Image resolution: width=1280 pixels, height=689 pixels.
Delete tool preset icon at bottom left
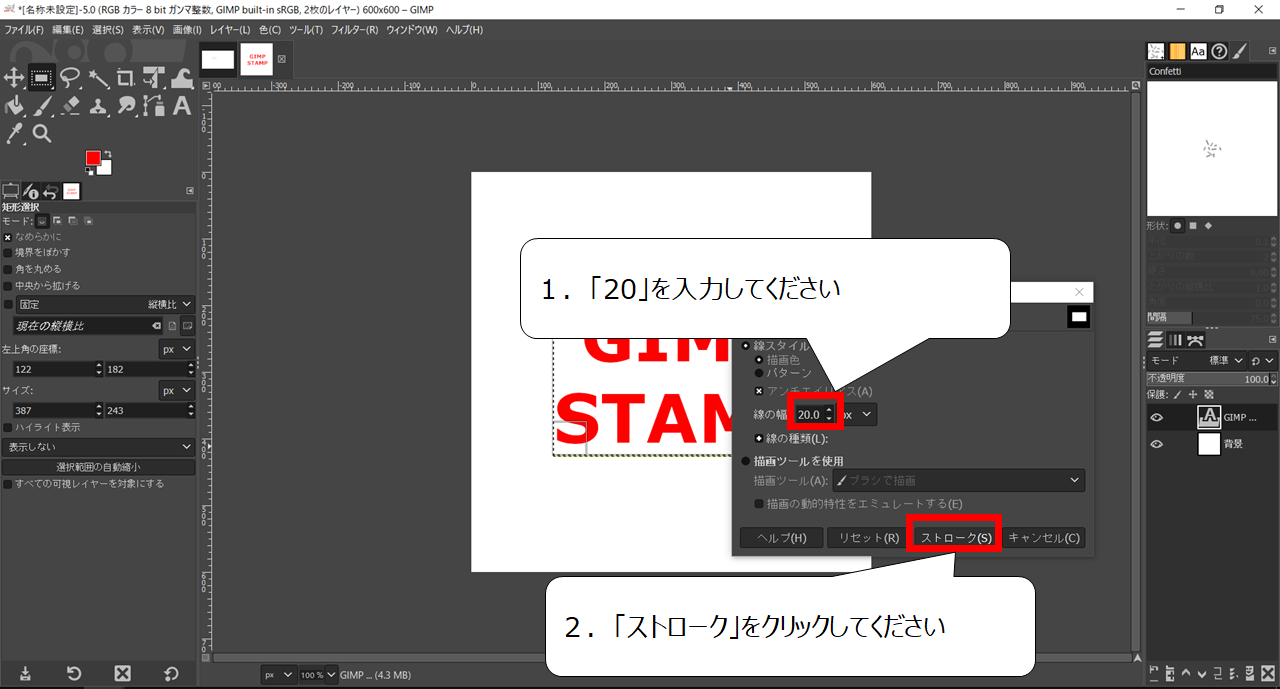coord(122,673)
